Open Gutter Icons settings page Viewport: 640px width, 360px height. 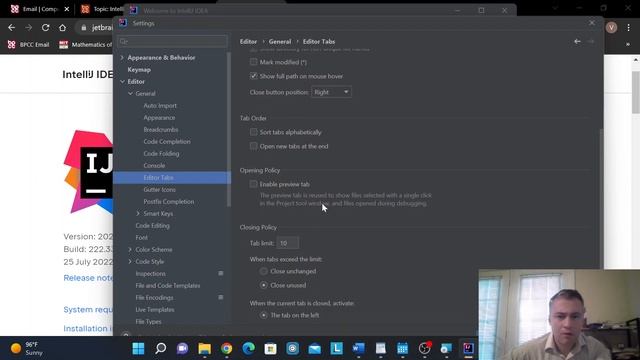click(x=160, y=189)
